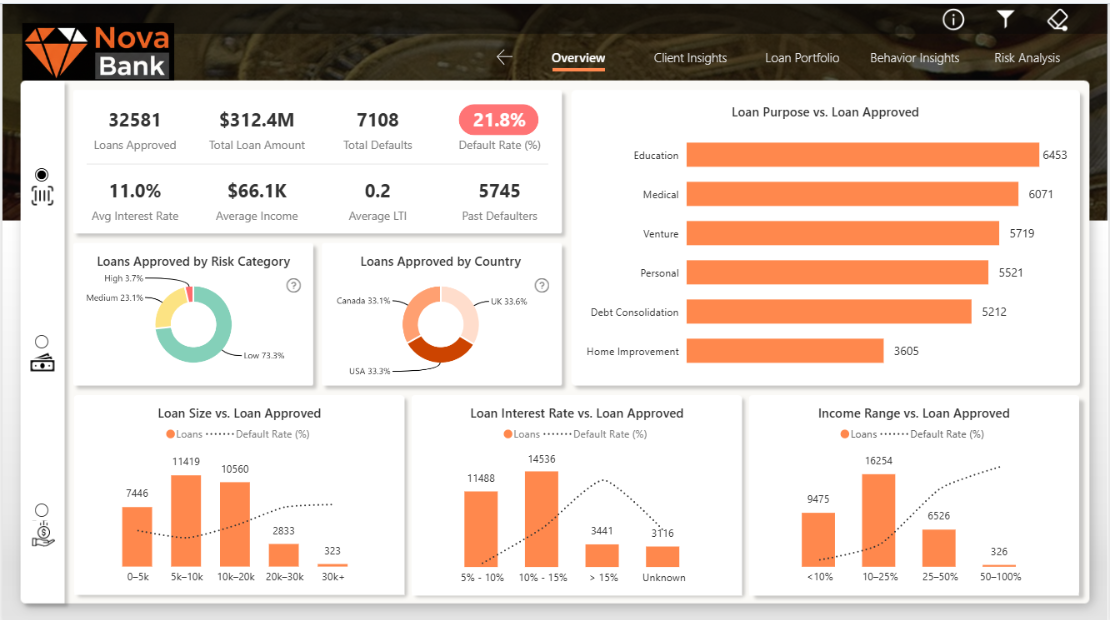Click the hand holding coin icon

click(x=42, y=534)
